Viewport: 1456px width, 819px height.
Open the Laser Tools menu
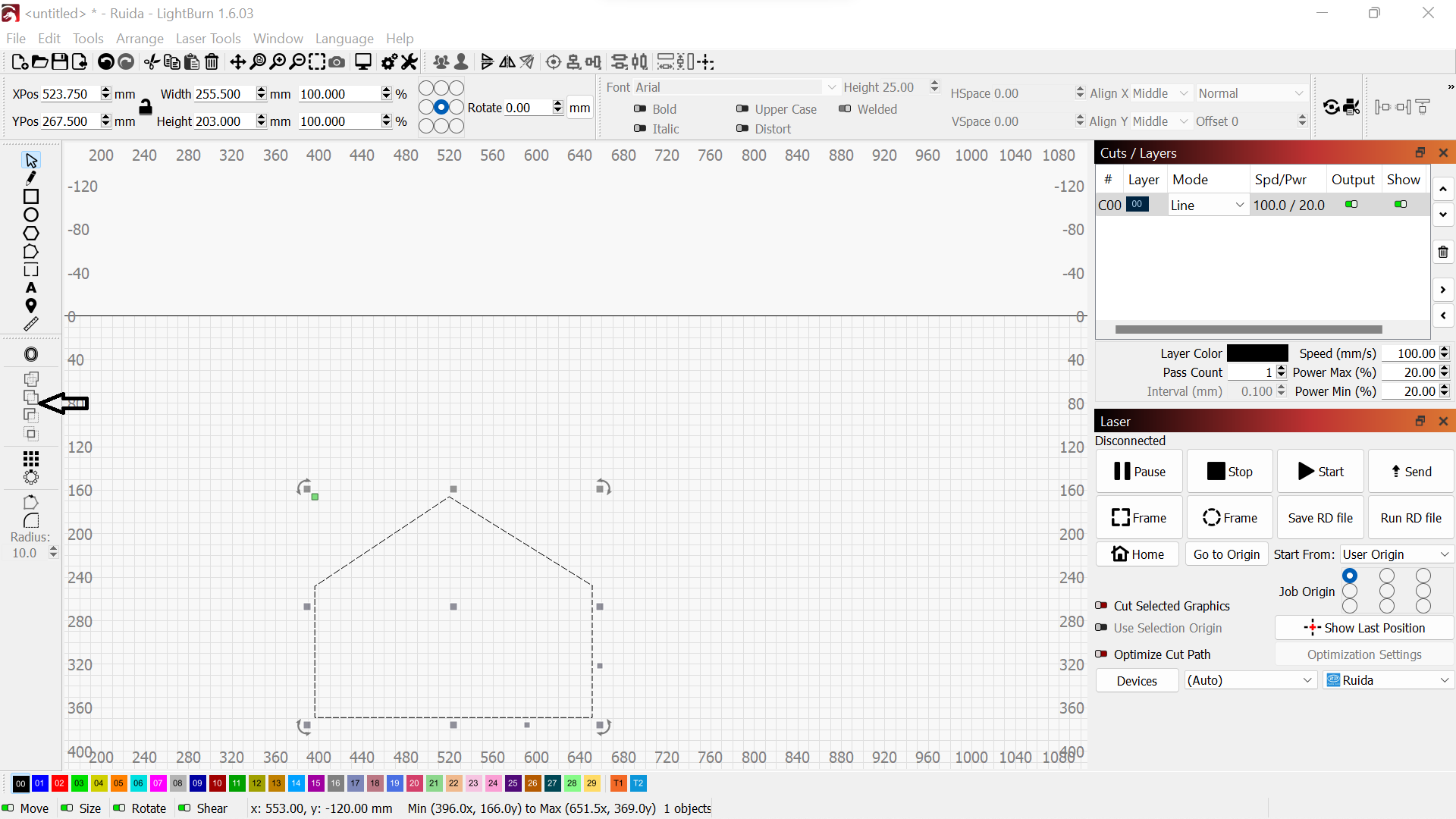208,38
